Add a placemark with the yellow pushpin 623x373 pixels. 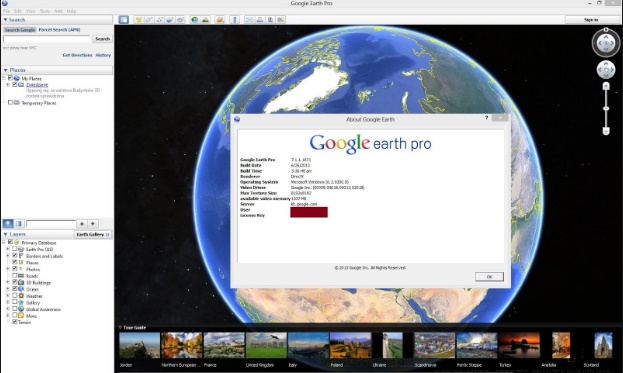[x=138, y=19]
